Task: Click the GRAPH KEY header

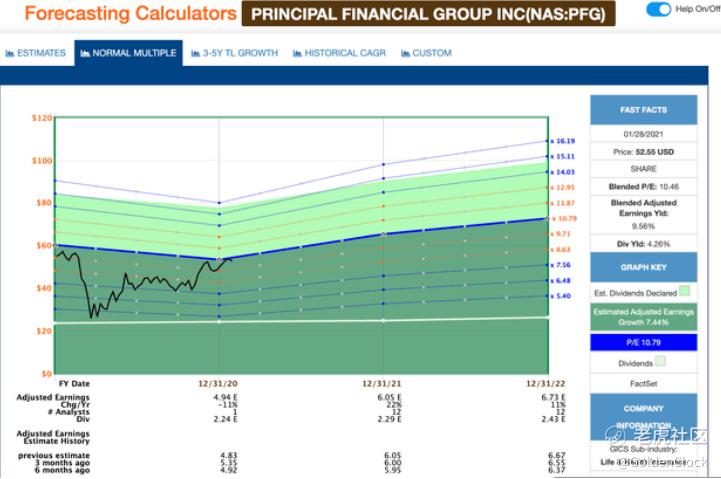Action: coord(643,267)
